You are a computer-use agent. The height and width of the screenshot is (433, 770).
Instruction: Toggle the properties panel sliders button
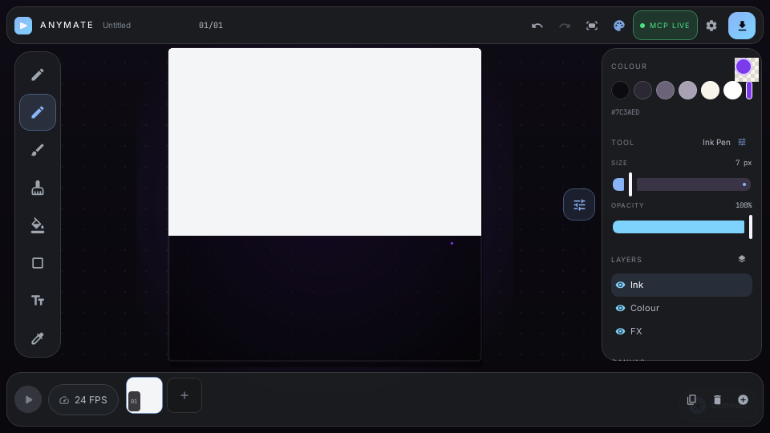pos(579,204)
